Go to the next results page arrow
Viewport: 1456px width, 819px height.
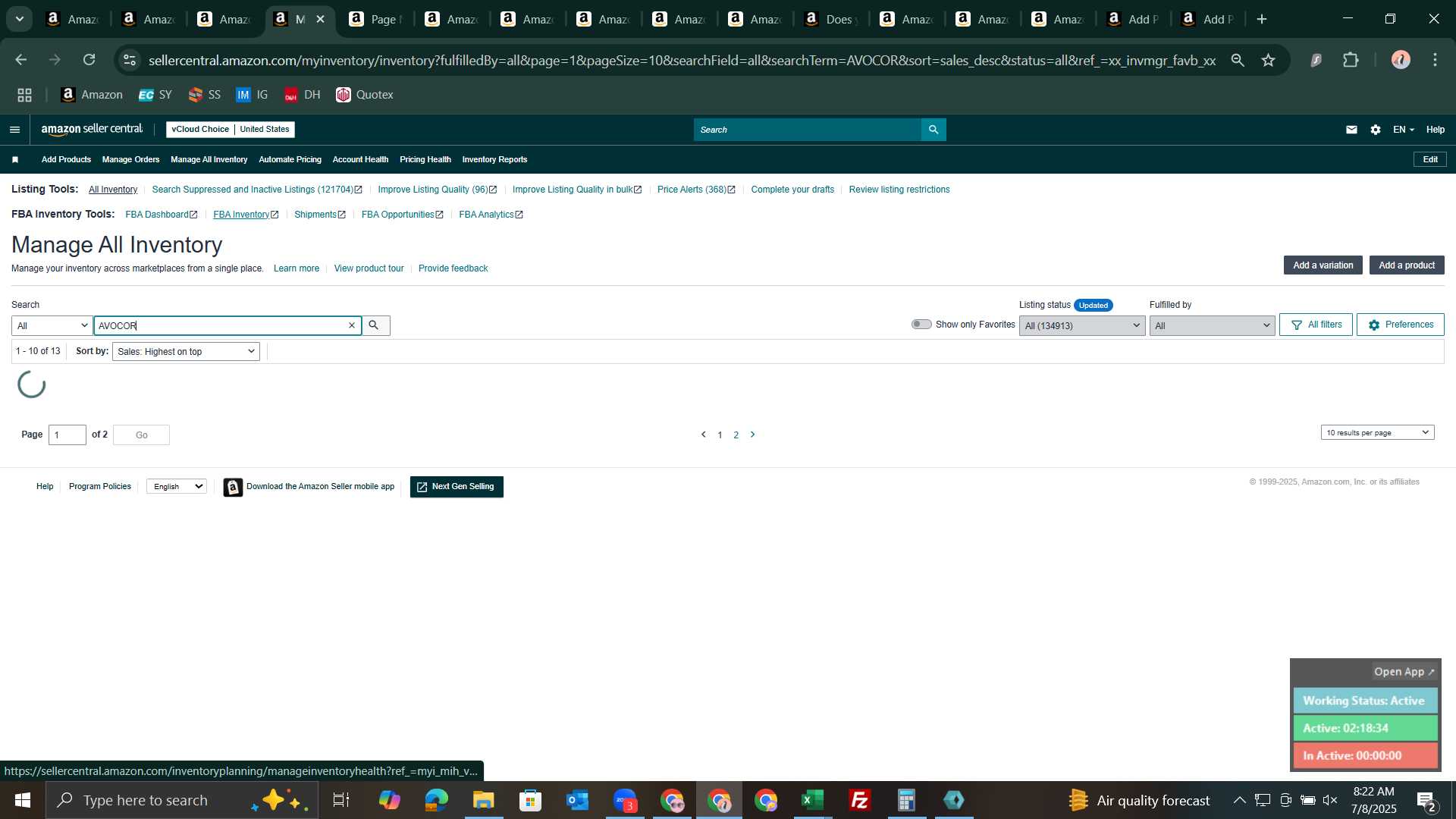point(752,435)
